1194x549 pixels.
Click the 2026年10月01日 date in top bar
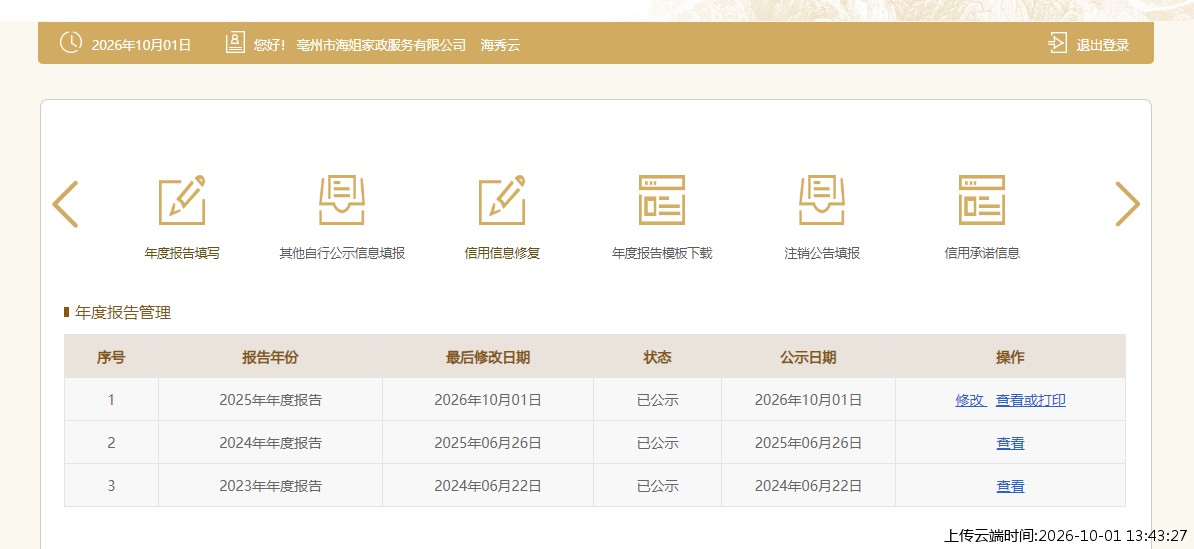[141, 46]
